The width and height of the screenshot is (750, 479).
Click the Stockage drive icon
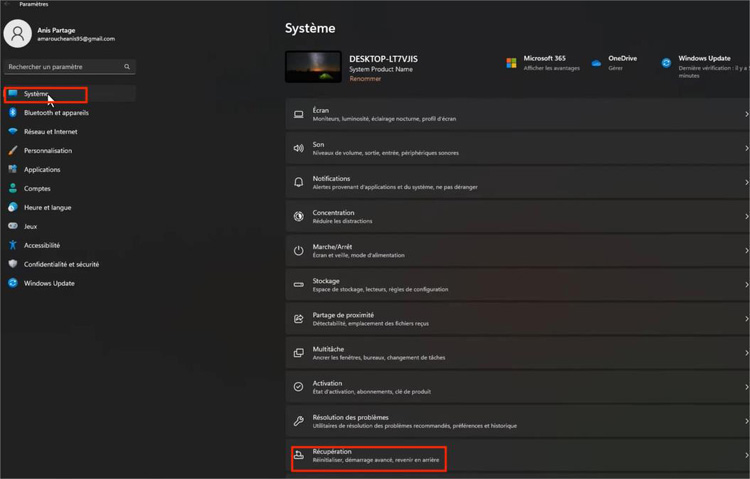298,285
